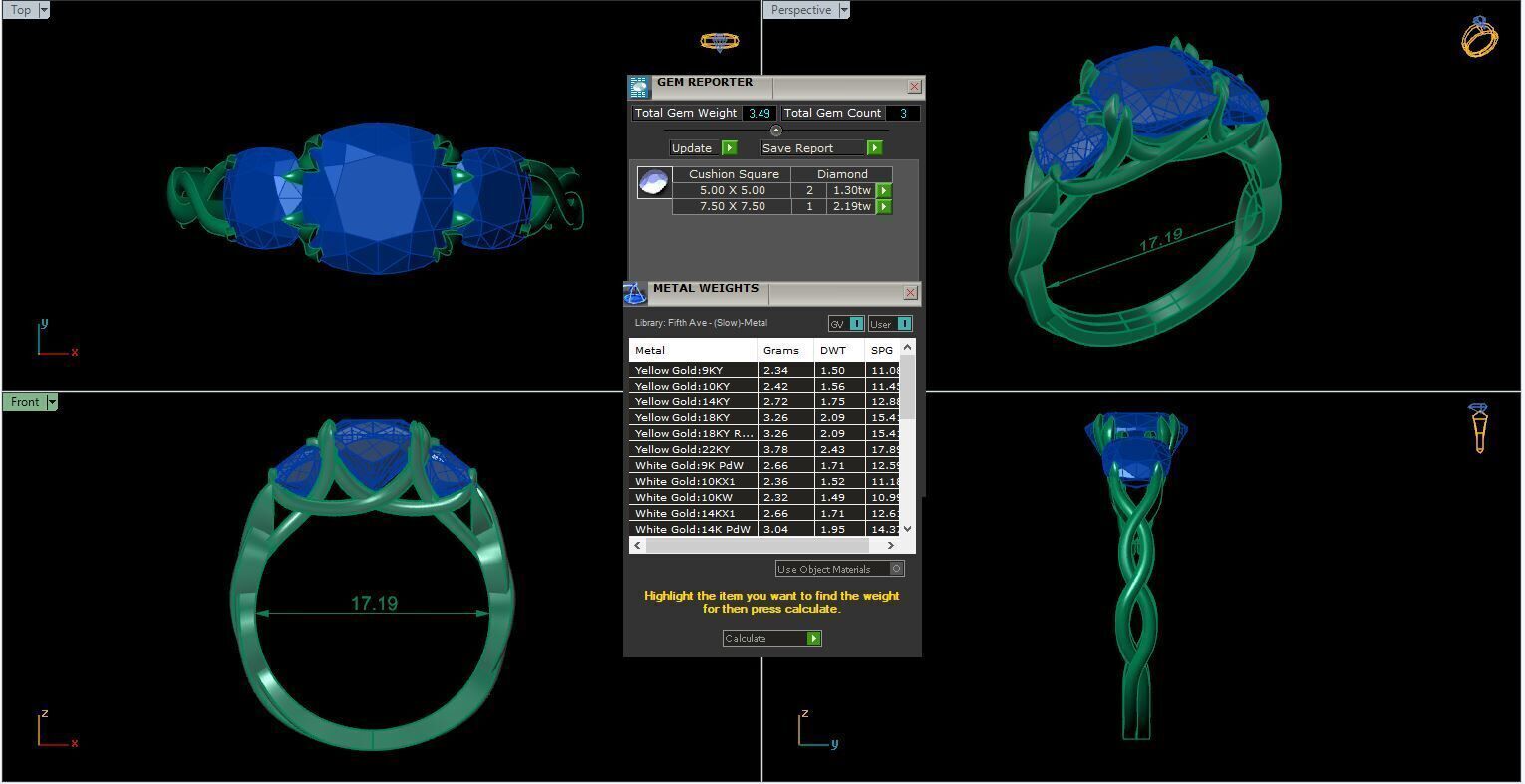The width and height of the screenshot is (1525, 784).
Task: Click the Update button
Action: [703, 148]
